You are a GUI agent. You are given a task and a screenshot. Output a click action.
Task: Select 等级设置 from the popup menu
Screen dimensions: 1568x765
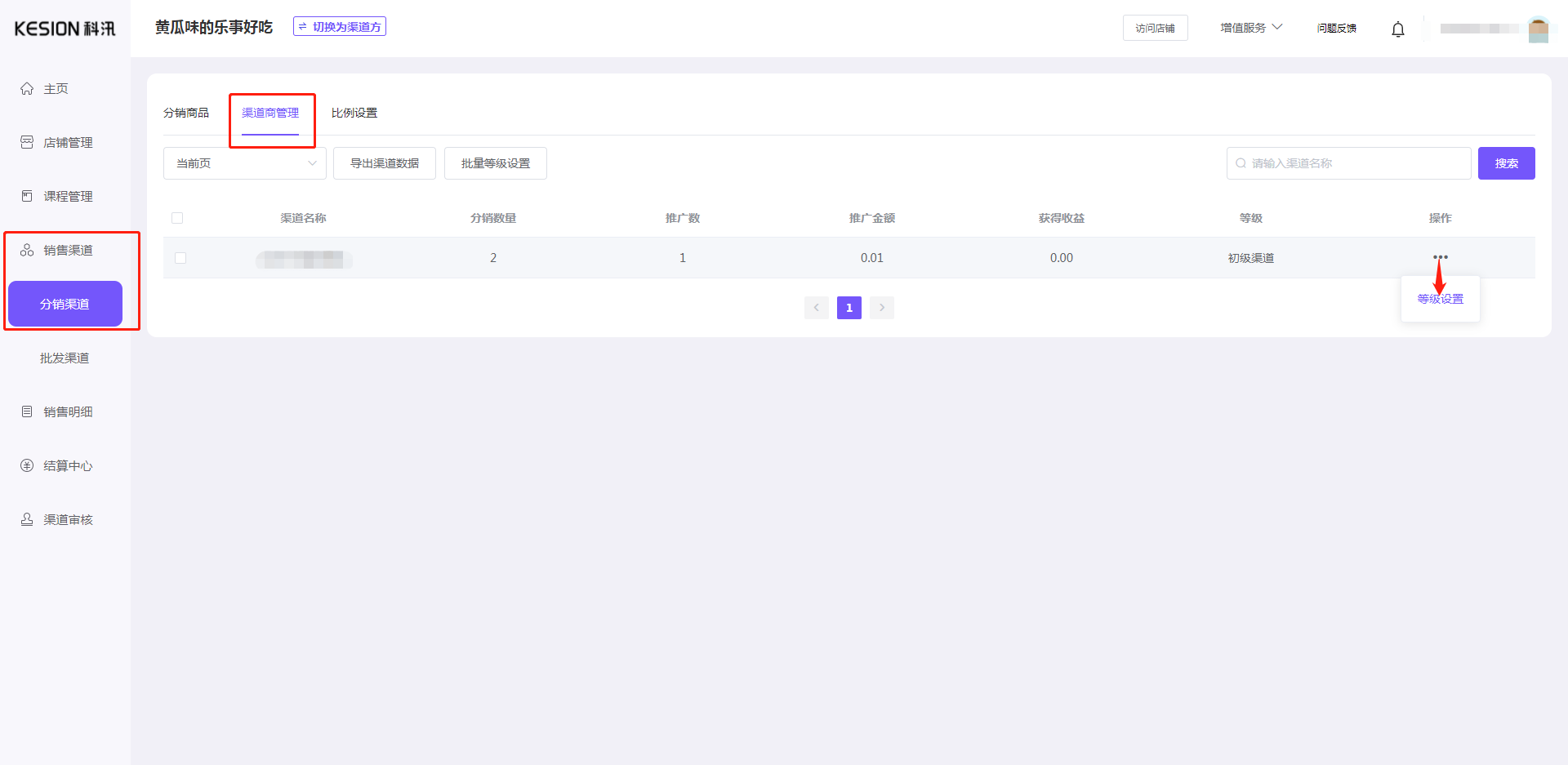coord(1440,299)
